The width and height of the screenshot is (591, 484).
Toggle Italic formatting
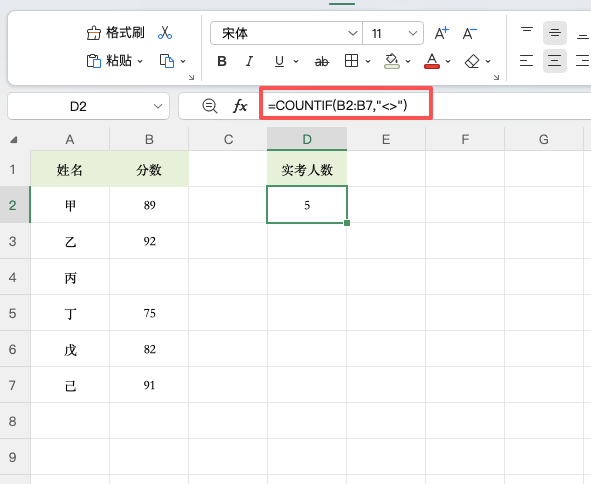click(x=249, y=61)
